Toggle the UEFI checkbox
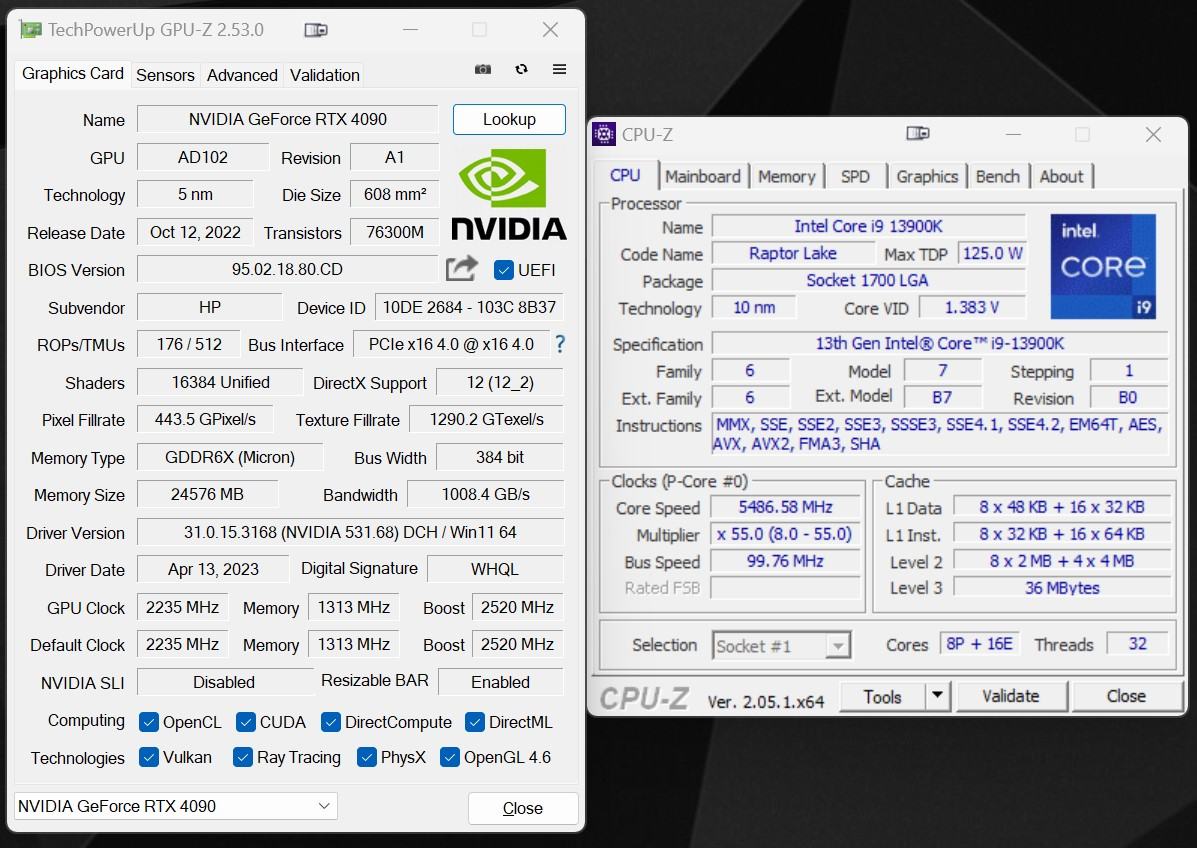This screenshot has width=1197, height=848. click(503, 270)
